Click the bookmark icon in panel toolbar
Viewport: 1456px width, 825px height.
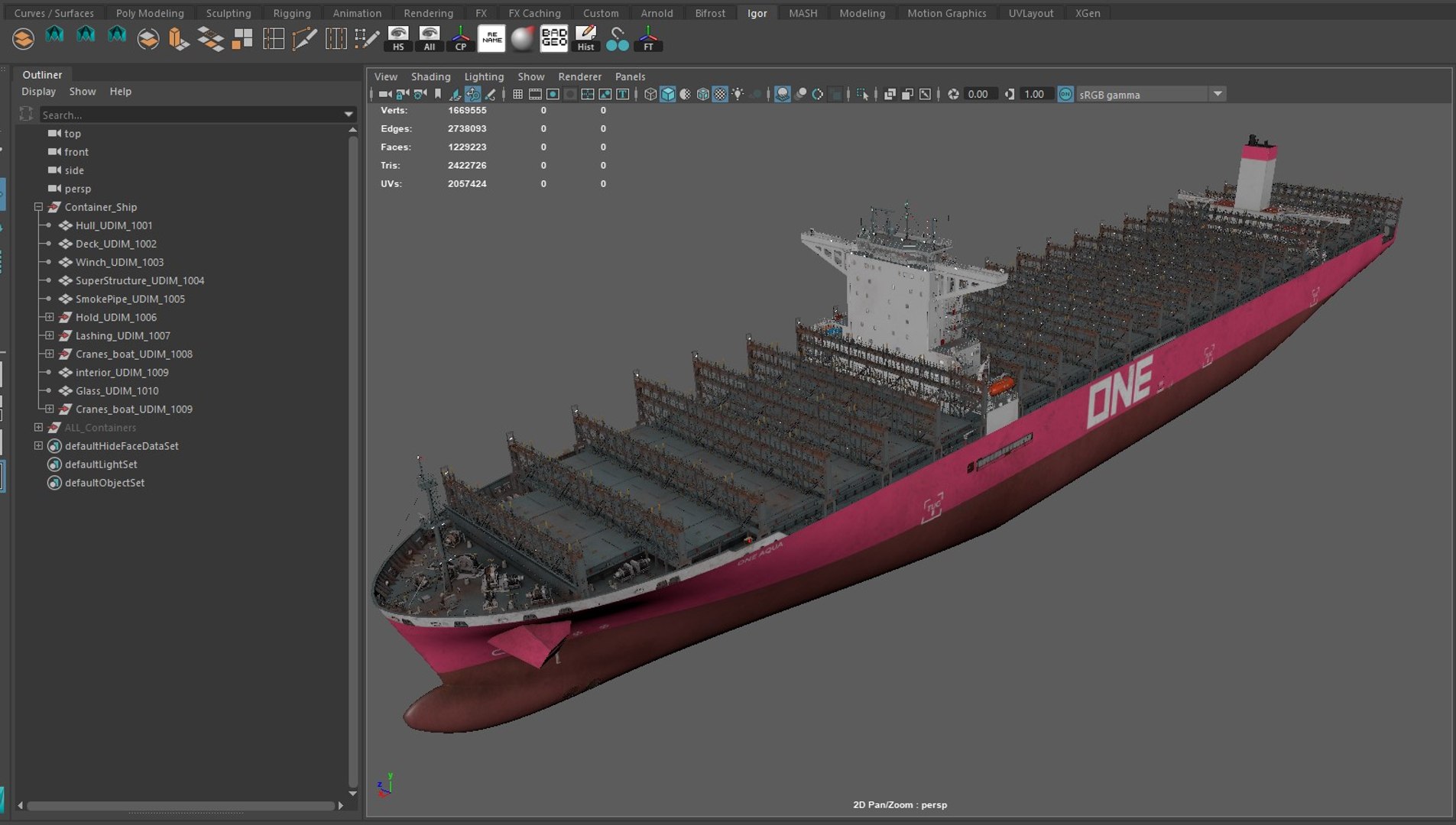[x=438, y=94]
